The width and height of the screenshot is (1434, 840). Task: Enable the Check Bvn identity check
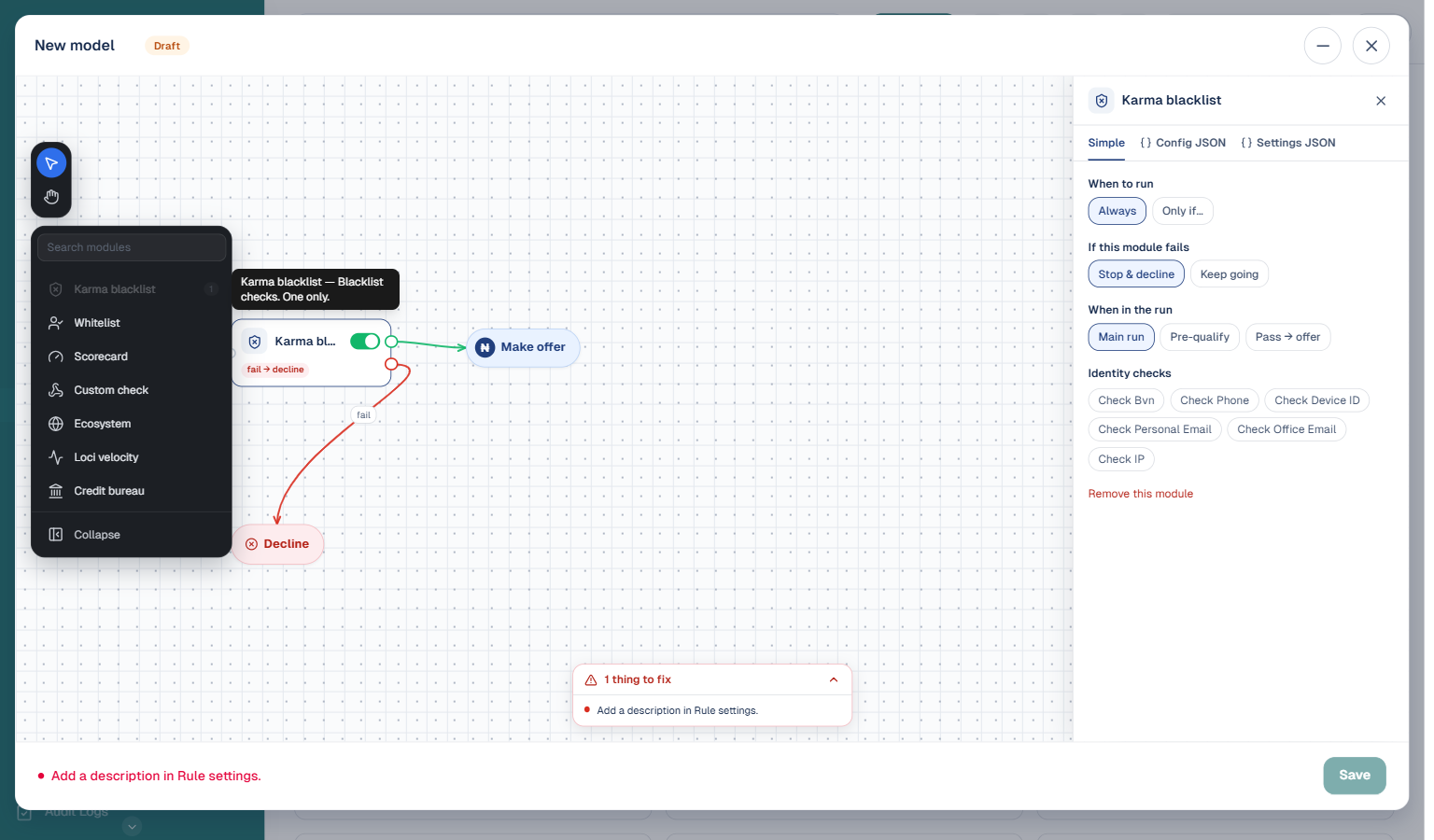pyautogui.click(x=1126, y=400)
